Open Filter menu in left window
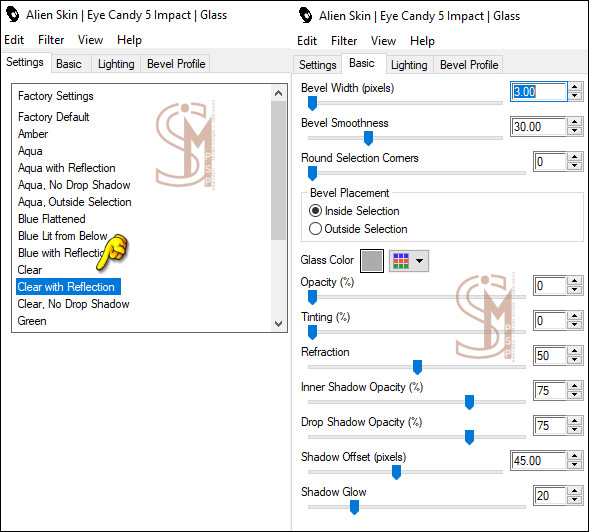The height and width of the screenshot is (532, 589). 51,40
